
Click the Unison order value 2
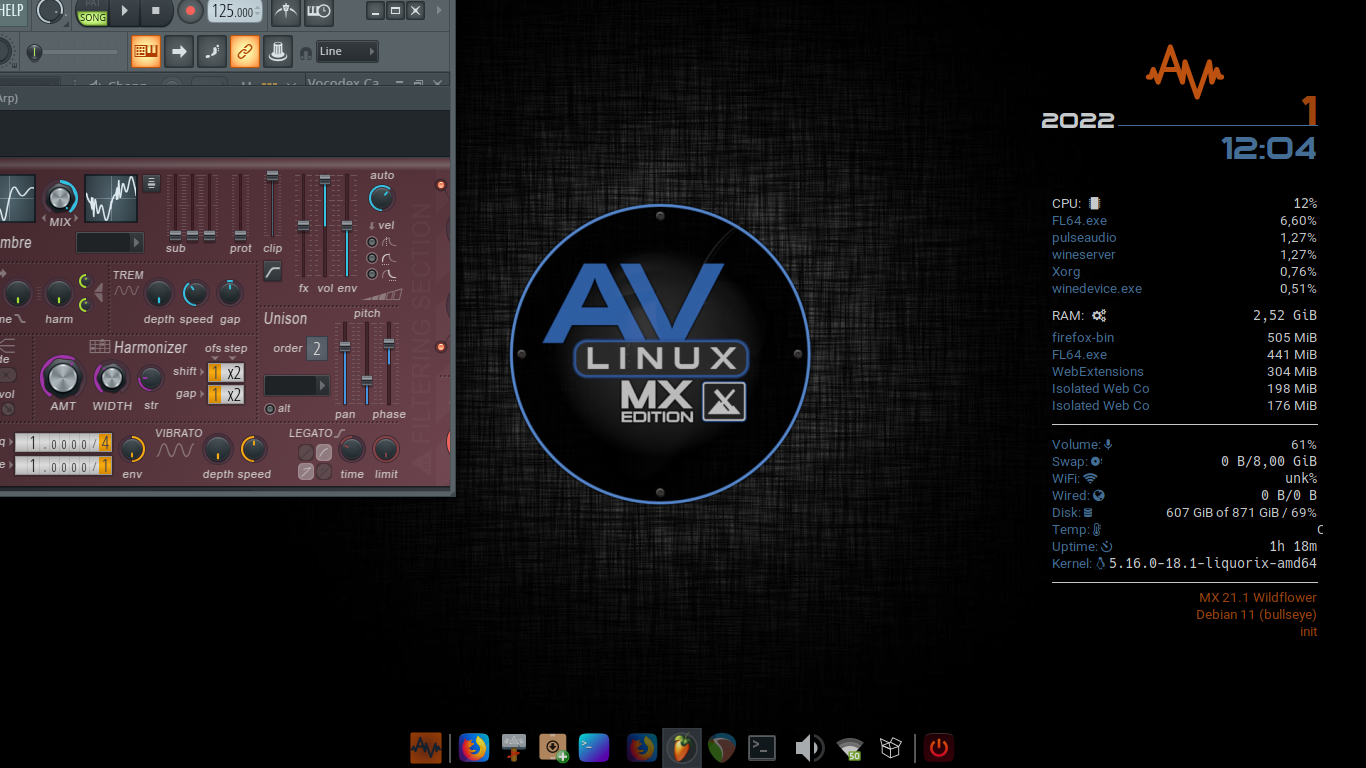317,349
